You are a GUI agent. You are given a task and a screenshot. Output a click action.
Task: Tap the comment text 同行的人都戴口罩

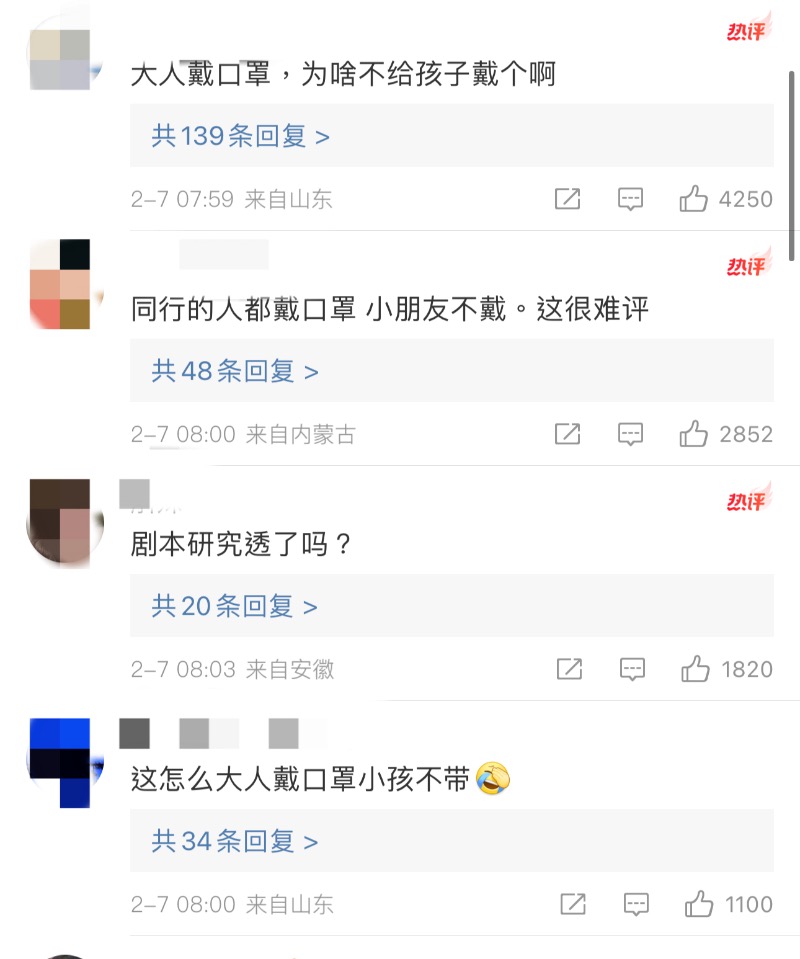[x=243, y=309]
